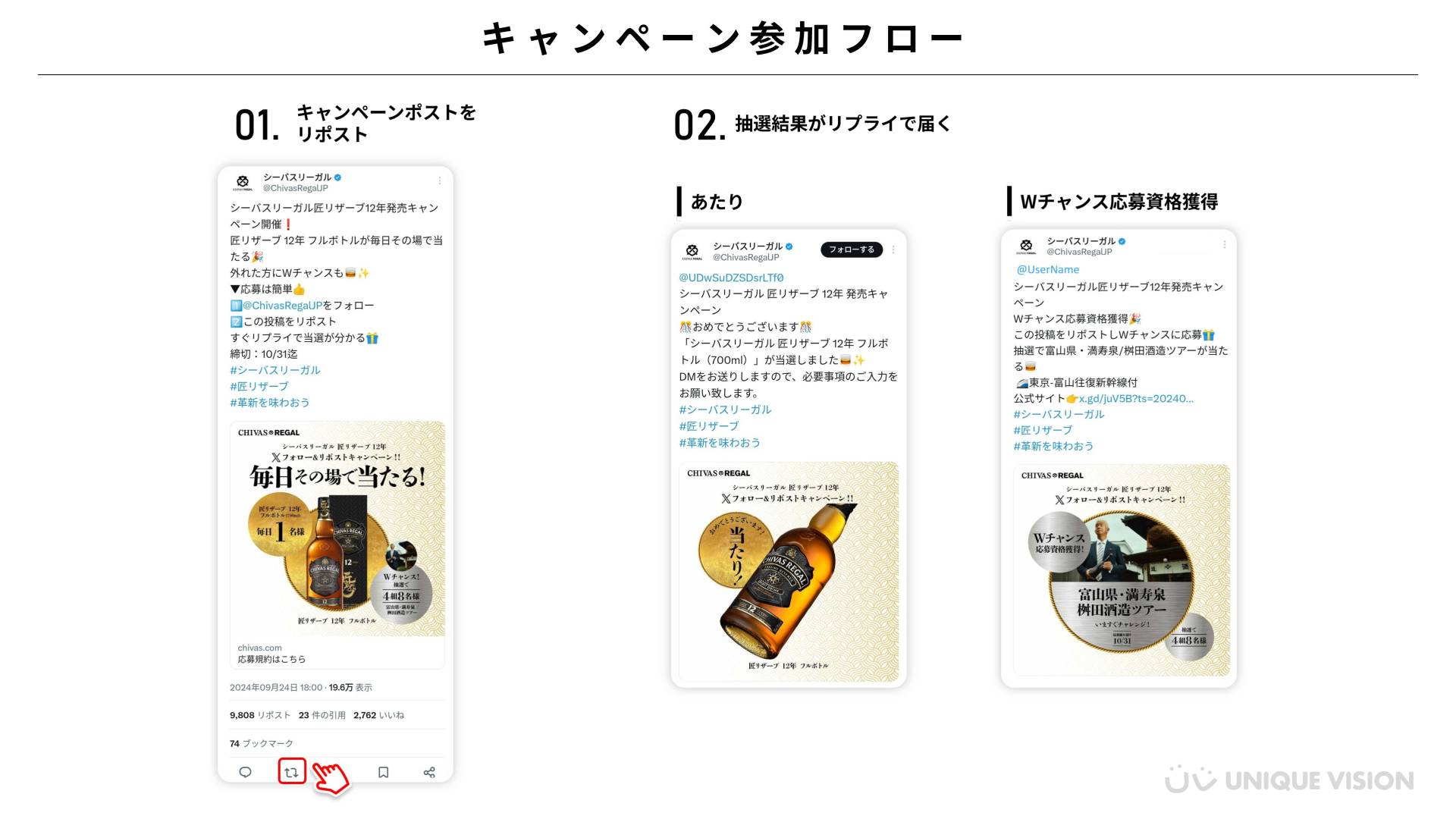Open the x.gd/juV5B official site link
1456x819 pixels.
pyautogui.click(x=1136, y=399)
